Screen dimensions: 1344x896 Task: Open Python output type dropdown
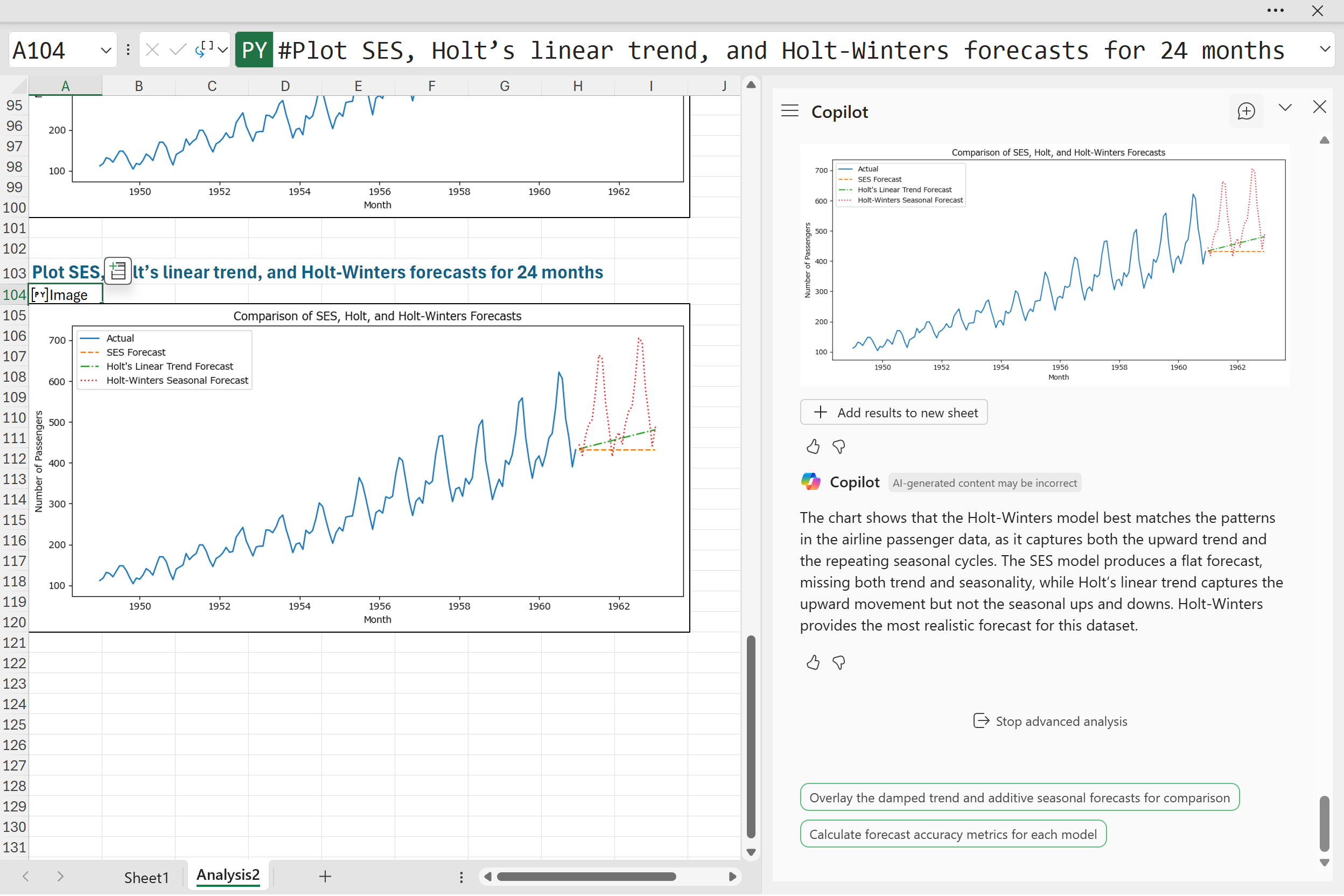(223, 50)
